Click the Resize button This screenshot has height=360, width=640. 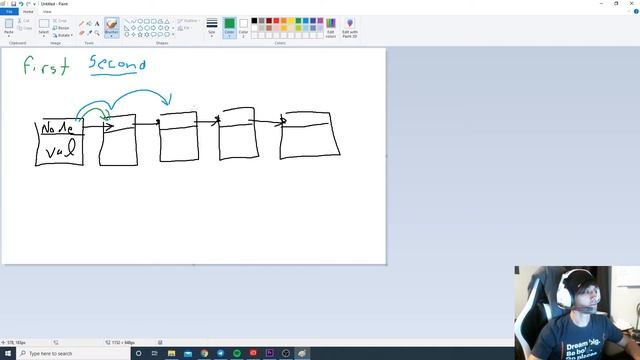click(61, 28)
